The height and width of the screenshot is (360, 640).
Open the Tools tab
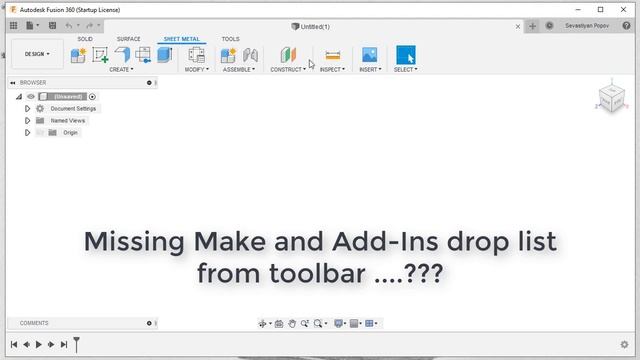231,39
